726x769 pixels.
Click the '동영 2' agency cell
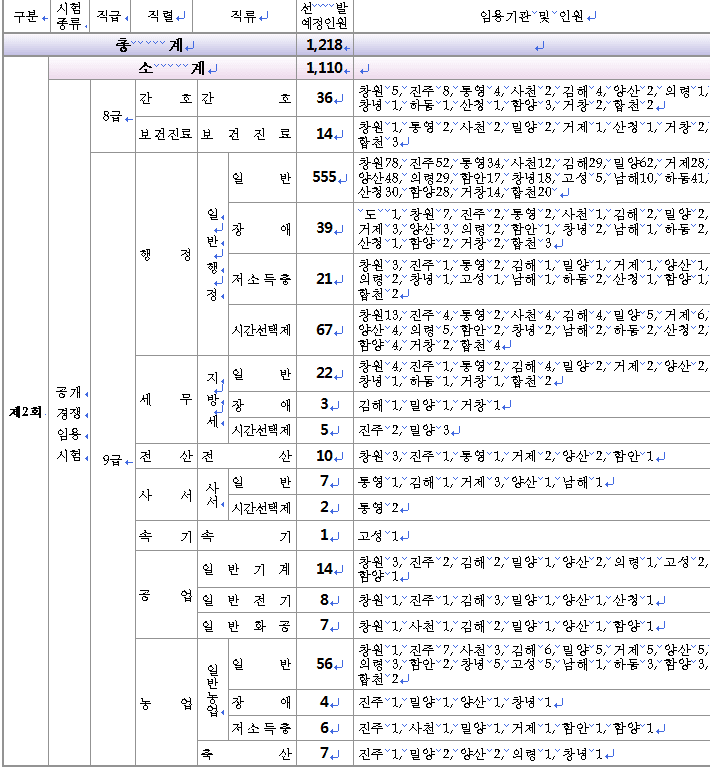(x=532, y=508)
